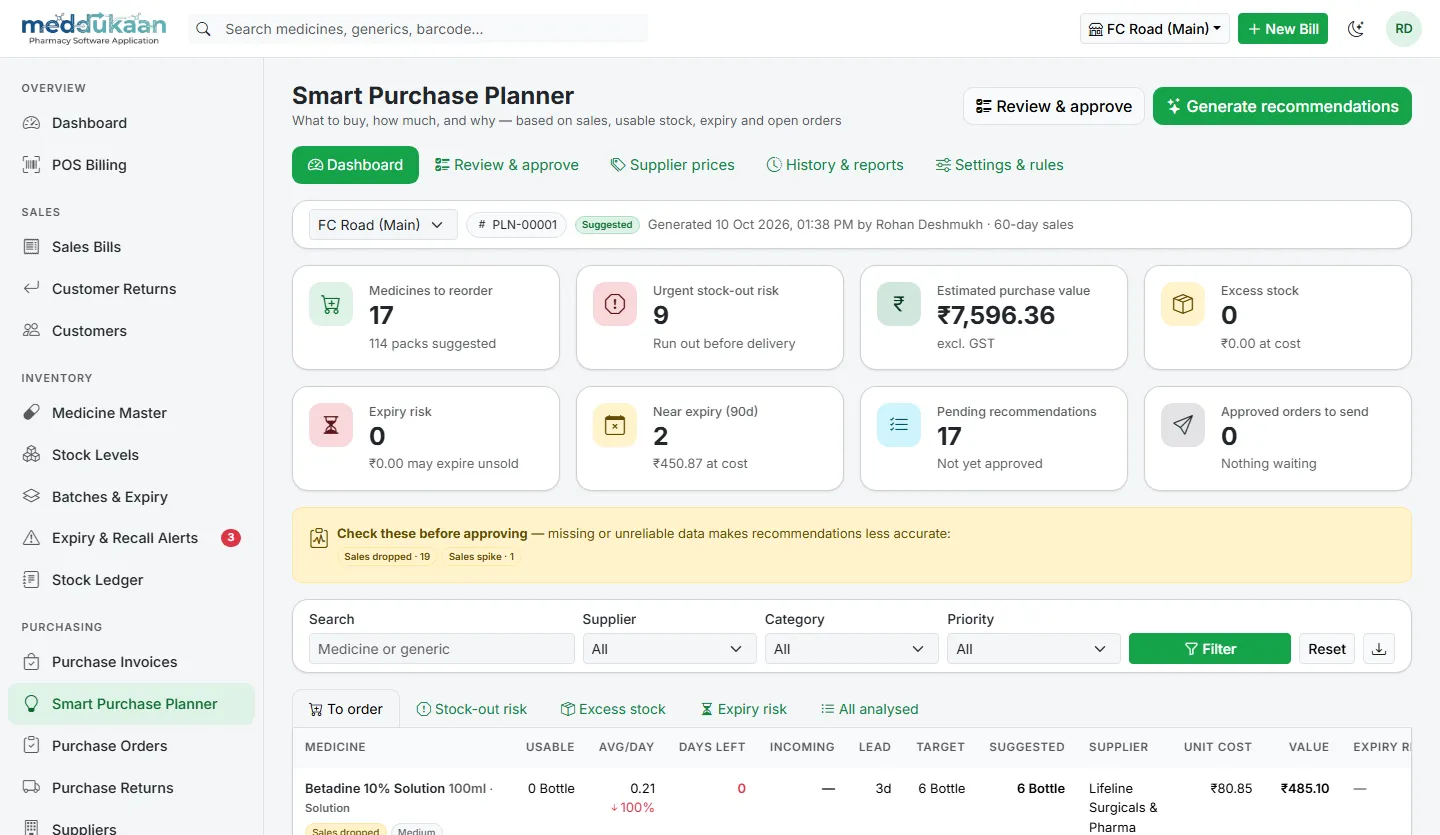
Task: Click the Expiry risk hourglass icon
Action: [x=331, y=425]
